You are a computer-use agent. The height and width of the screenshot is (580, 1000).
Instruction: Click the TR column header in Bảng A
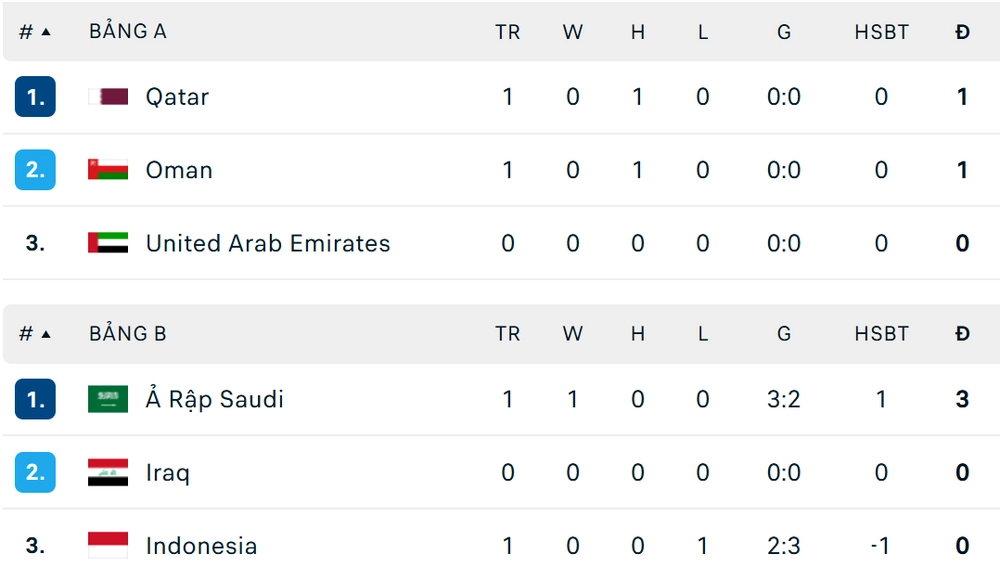(x=507, y=32)
